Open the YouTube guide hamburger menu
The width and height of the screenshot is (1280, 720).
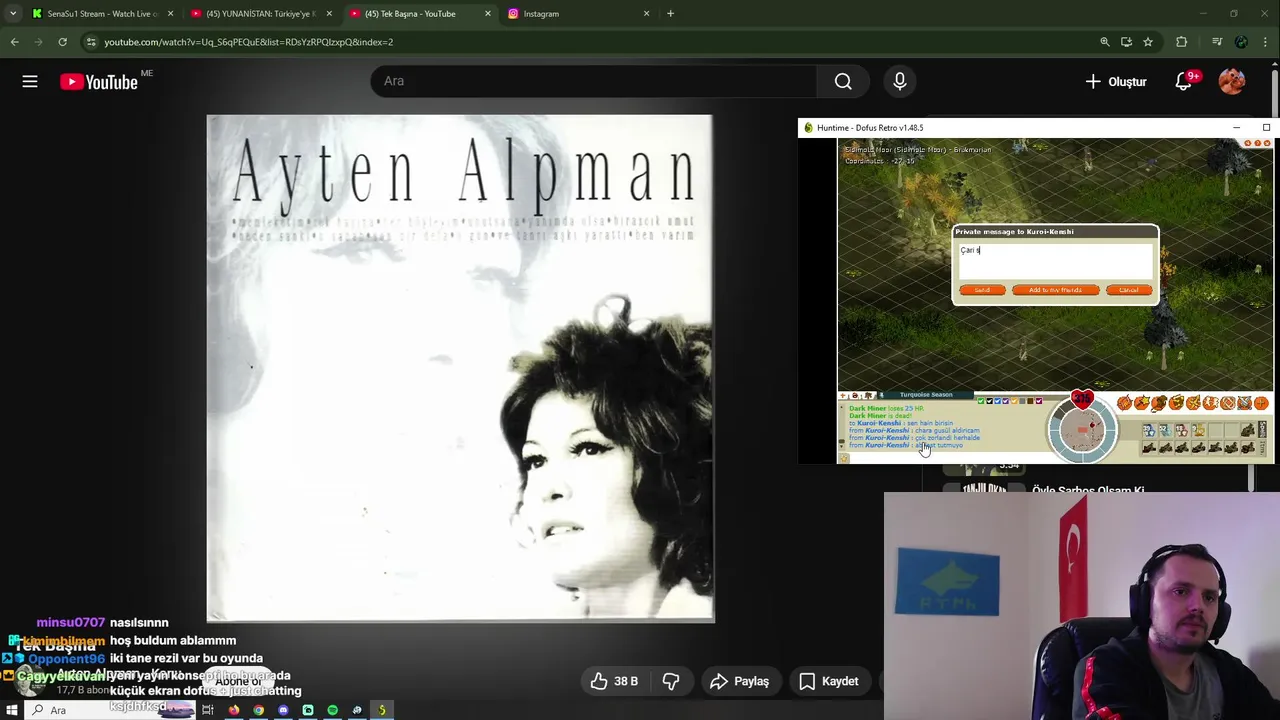coord(30,81)
